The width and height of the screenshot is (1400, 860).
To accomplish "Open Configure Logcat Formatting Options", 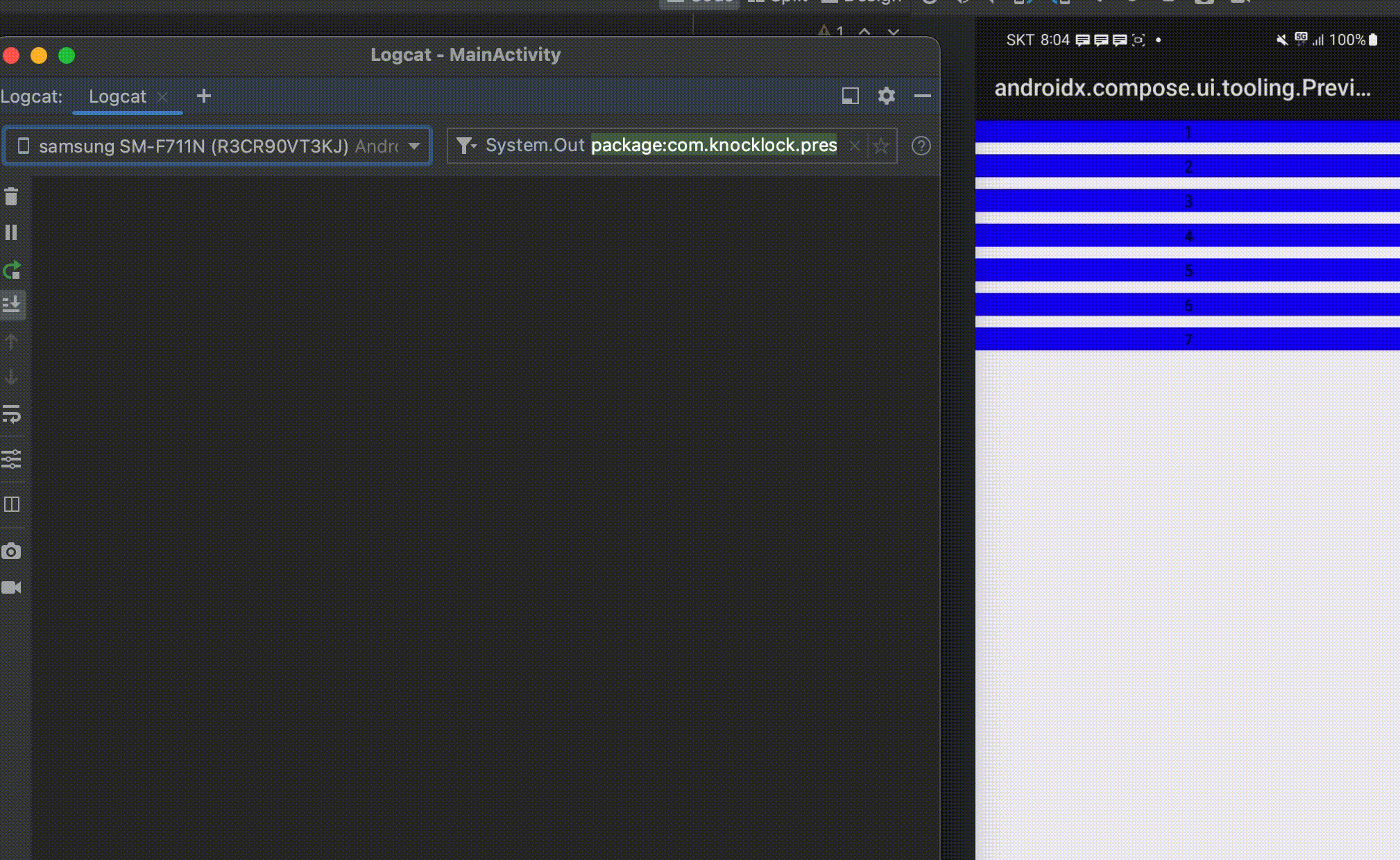I will point(11,458).
